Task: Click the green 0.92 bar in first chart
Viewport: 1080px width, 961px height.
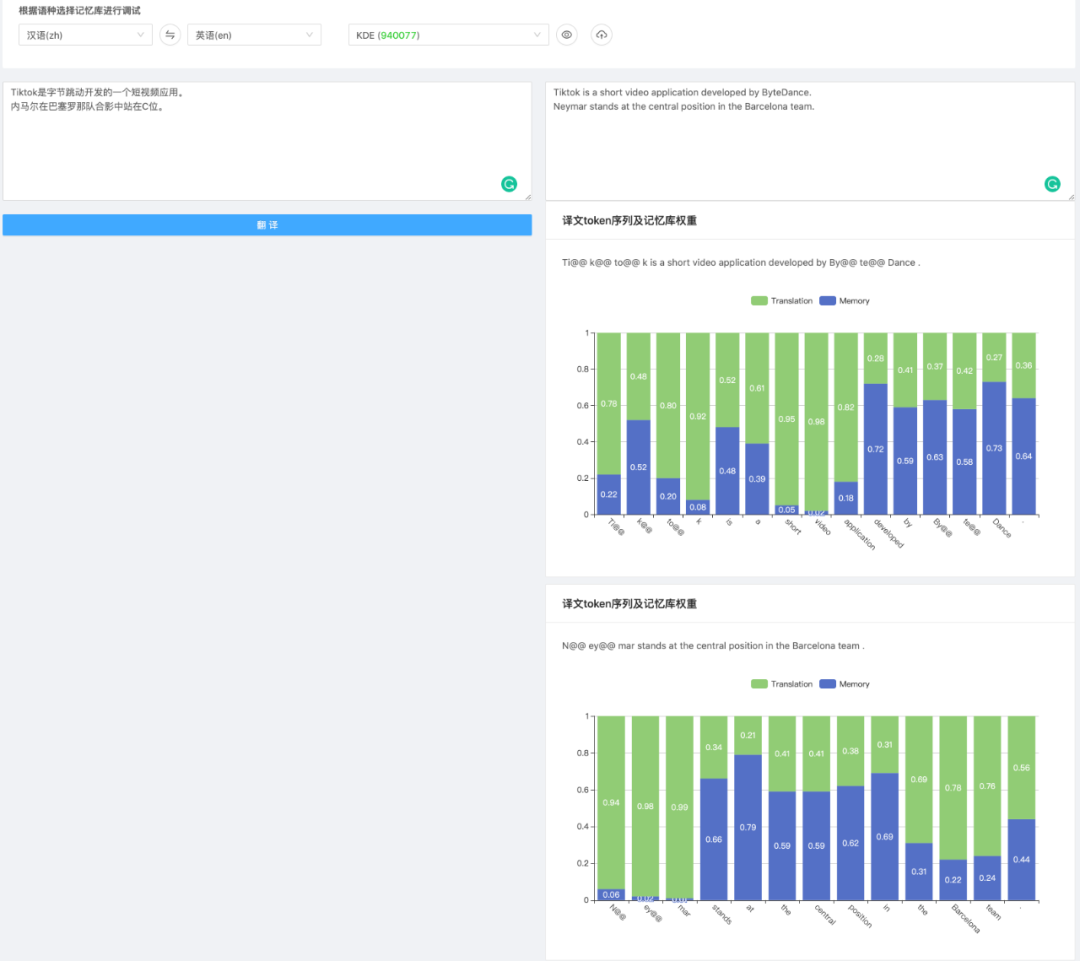Action: coord(698,415)
